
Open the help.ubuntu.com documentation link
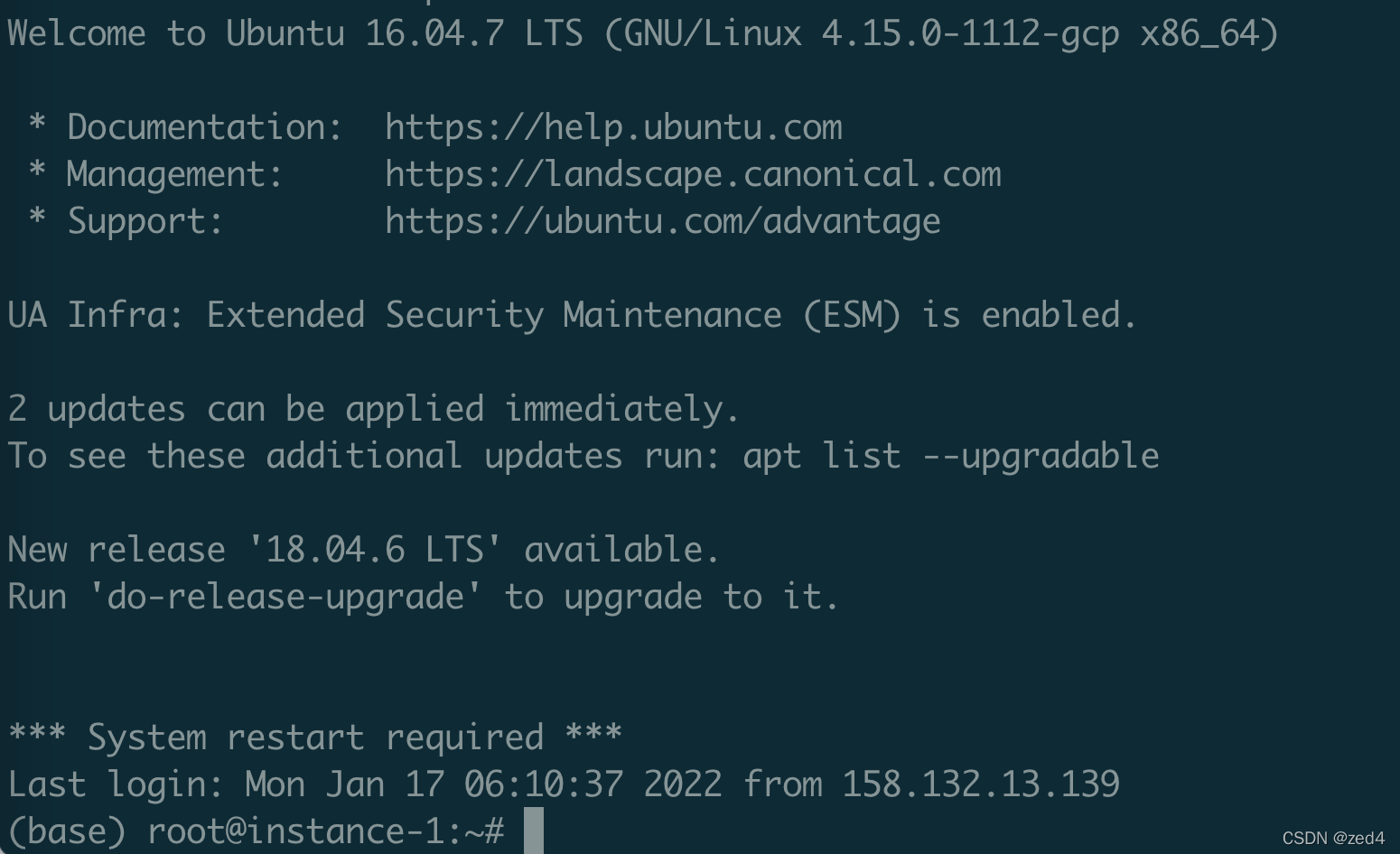coord(613,127)
